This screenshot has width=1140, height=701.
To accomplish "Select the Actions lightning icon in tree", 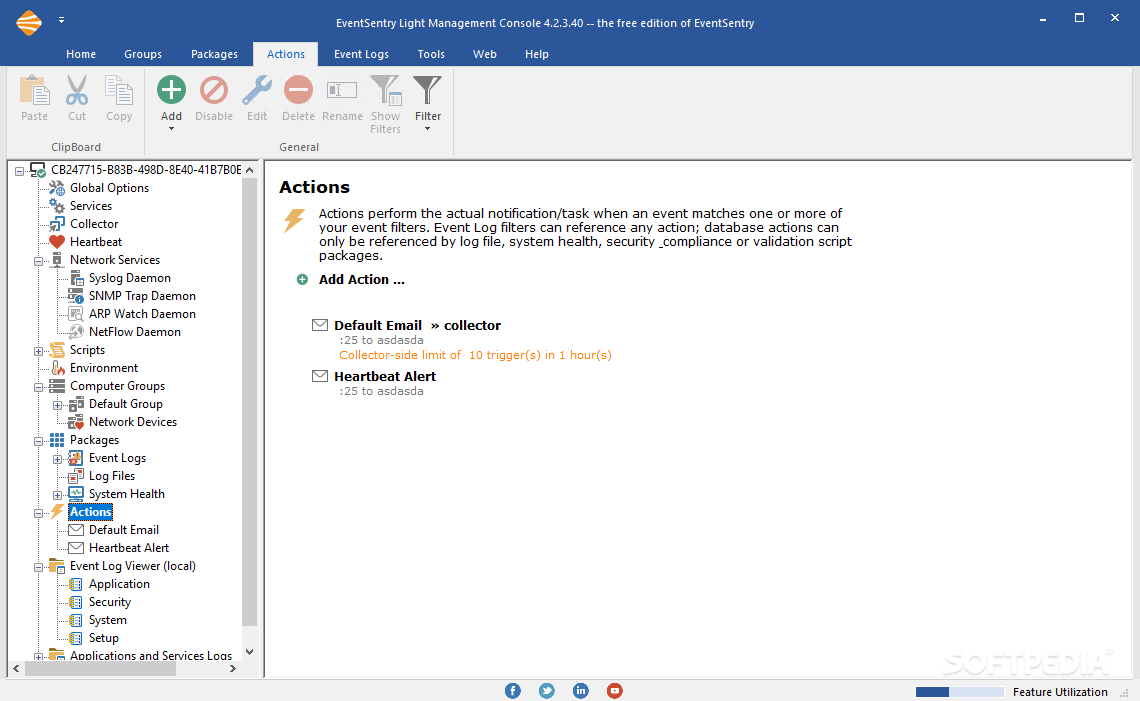I will (x=57, y=512).
